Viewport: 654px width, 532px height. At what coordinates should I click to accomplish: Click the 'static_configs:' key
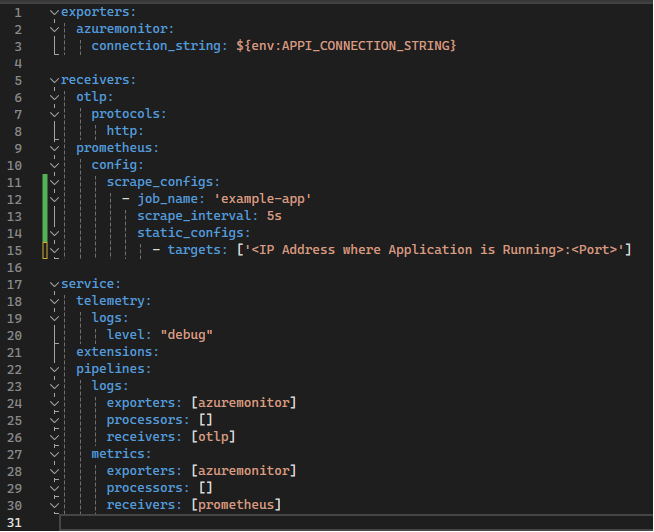click(x=194, y=233)
